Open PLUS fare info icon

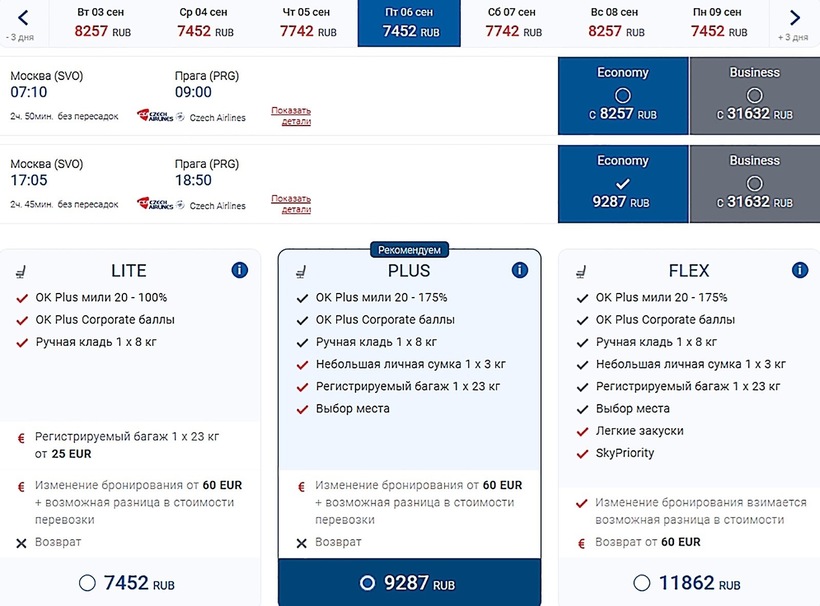click(x=519, y=270)
